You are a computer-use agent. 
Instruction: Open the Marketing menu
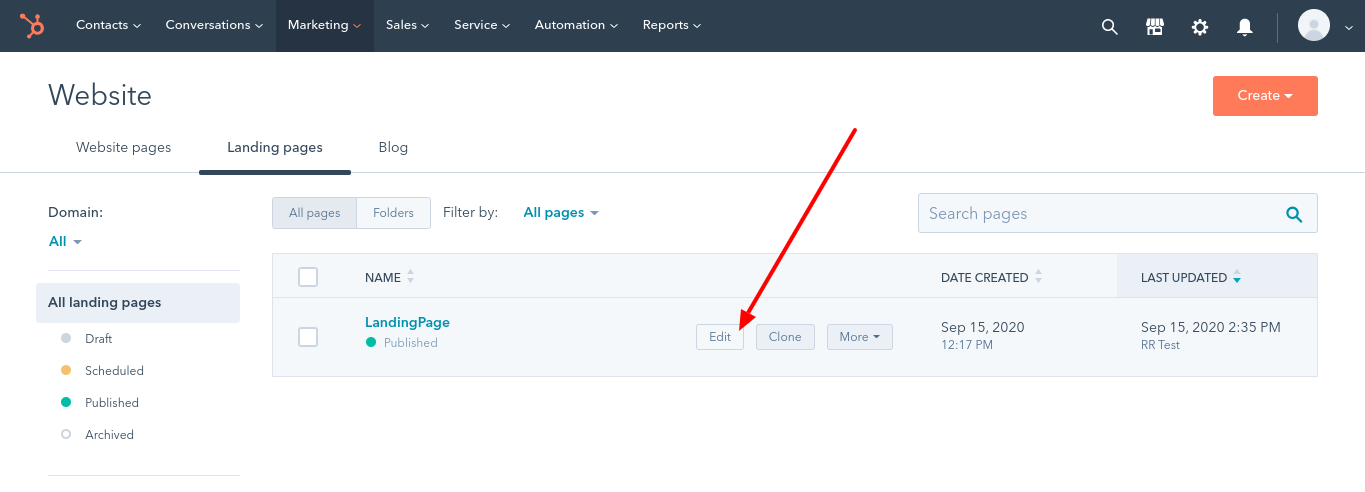[x=325, y=25]
